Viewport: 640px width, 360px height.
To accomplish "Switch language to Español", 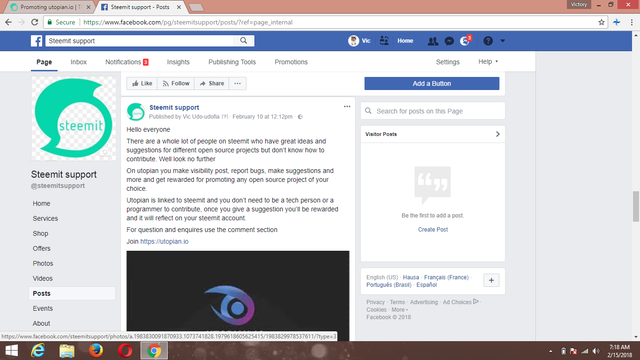I will (x=427, y=285).
